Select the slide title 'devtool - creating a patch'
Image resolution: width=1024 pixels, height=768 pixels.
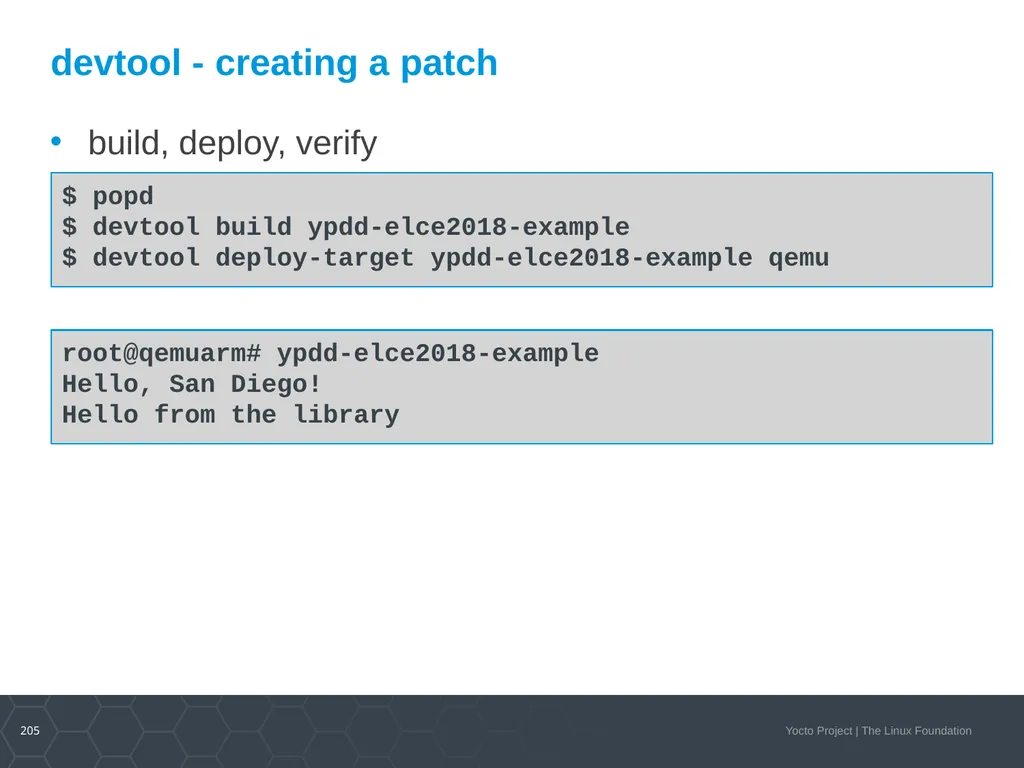point(274,63)
